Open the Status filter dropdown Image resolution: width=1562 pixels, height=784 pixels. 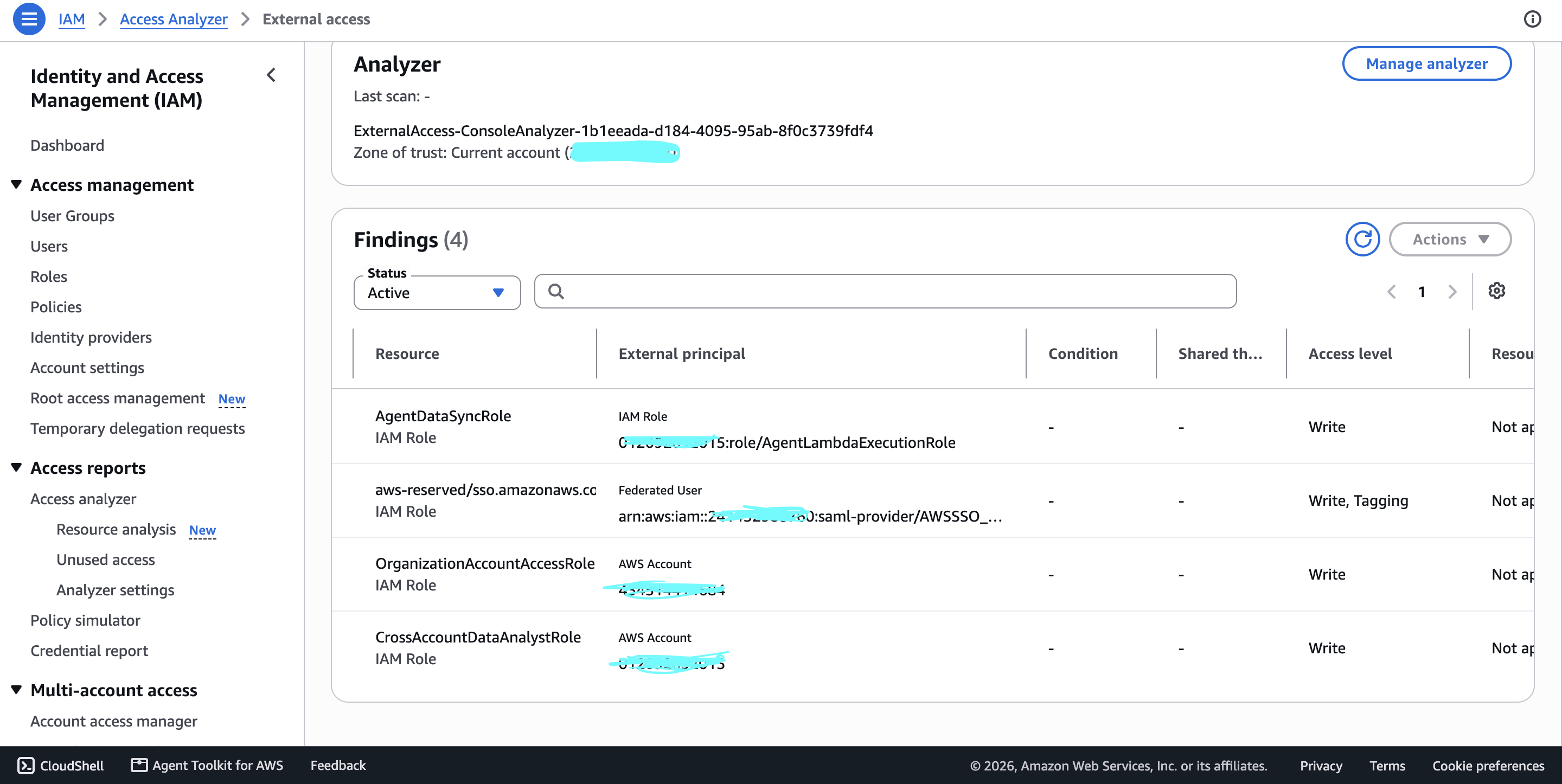coord(437,293)
